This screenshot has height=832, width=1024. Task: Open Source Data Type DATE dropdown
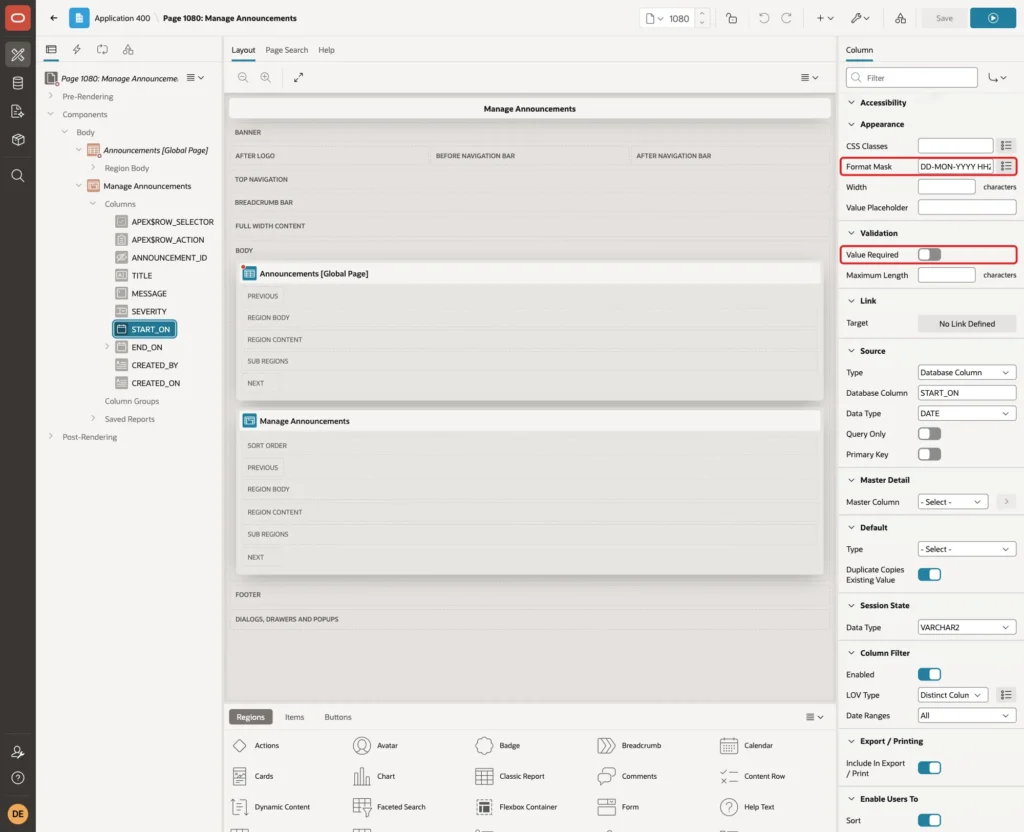(967, 413)
